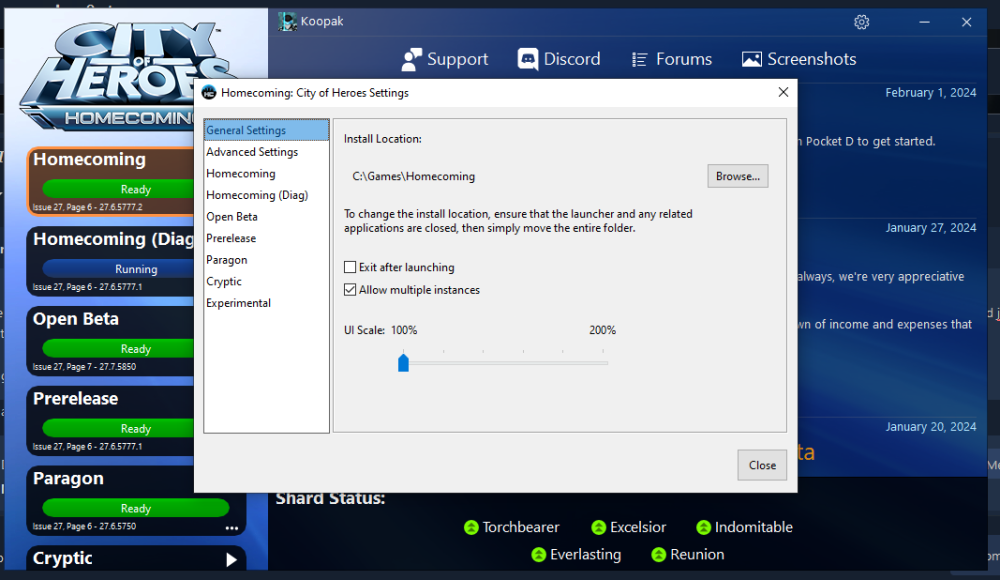Viewport: 1000px width, 580px height.
Task: Open the Screenshots picture icon
Action: coord(752,60)
